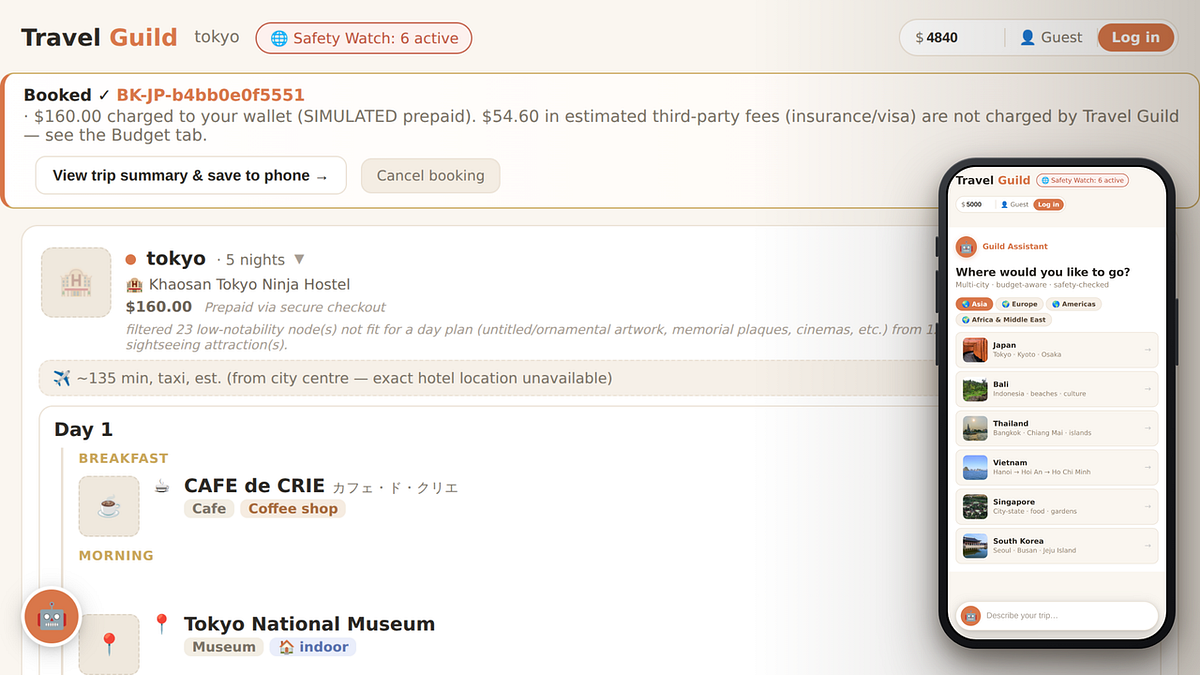This screenshot has width=1200, height=675.
Task: Expand the tokyo 5 nights dropdown triangle
Action: point(299,260)
